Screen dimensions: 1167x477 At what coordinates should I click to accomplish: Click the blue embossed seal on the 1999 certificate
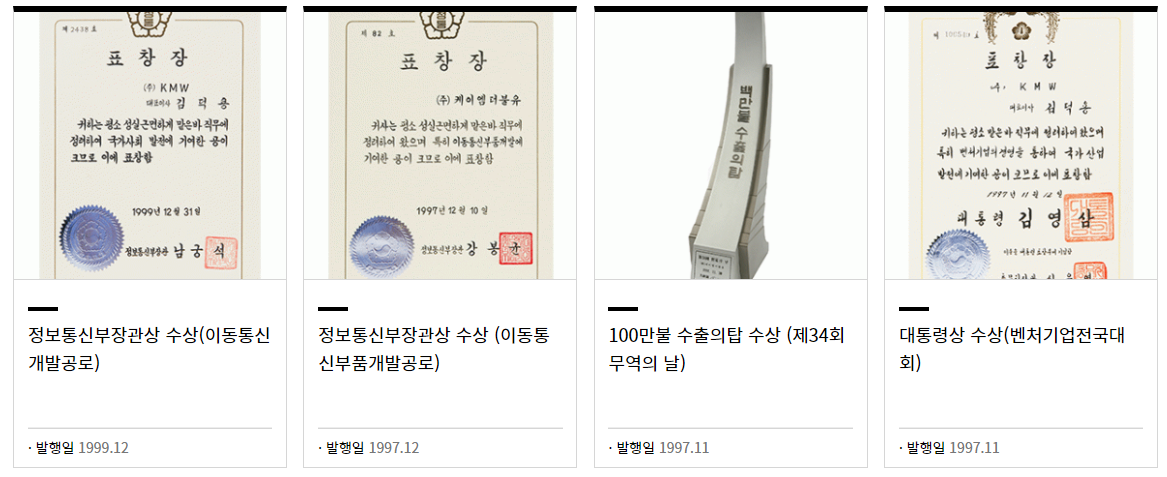tap(88, 238)
